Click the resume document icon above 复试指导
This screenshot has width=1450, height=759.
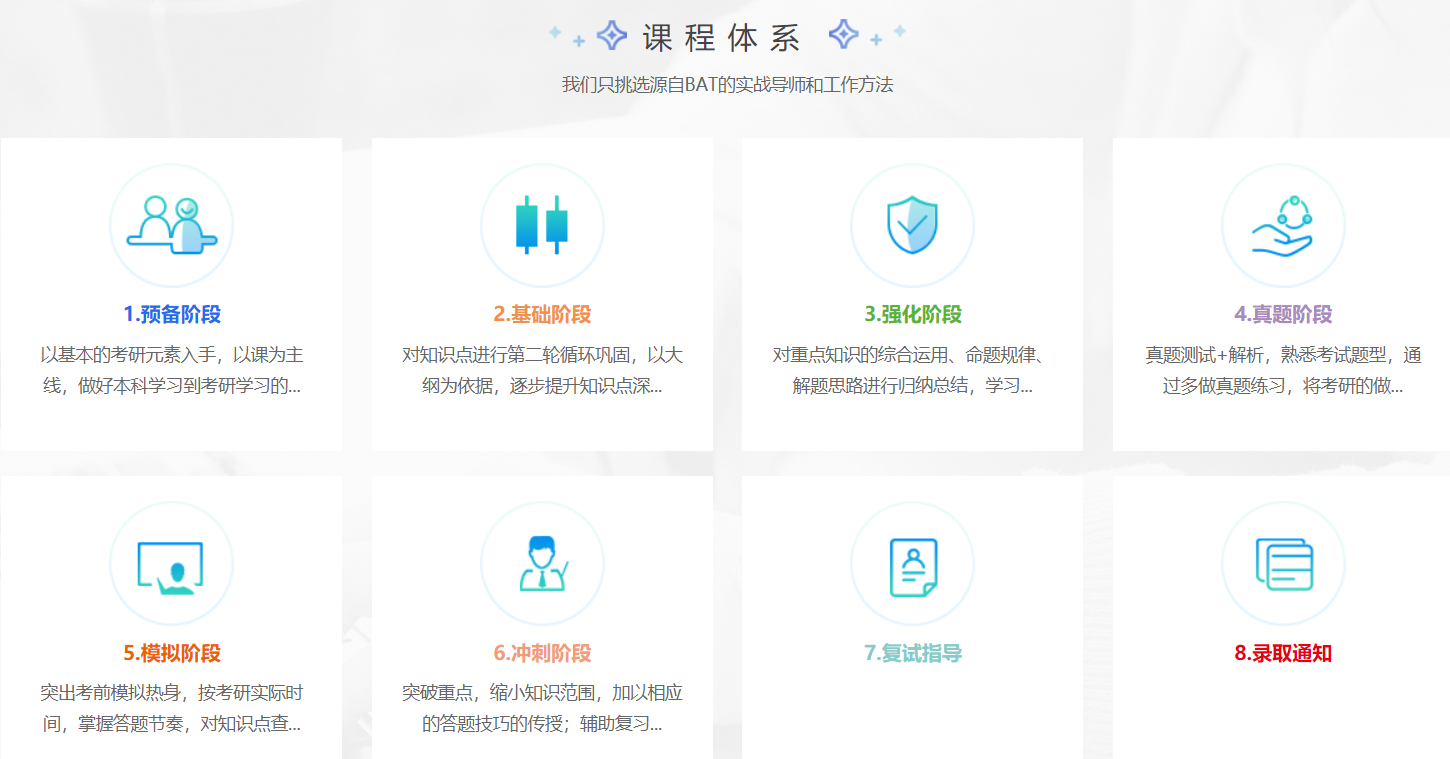pyautogui.click(x=912, y=567)
